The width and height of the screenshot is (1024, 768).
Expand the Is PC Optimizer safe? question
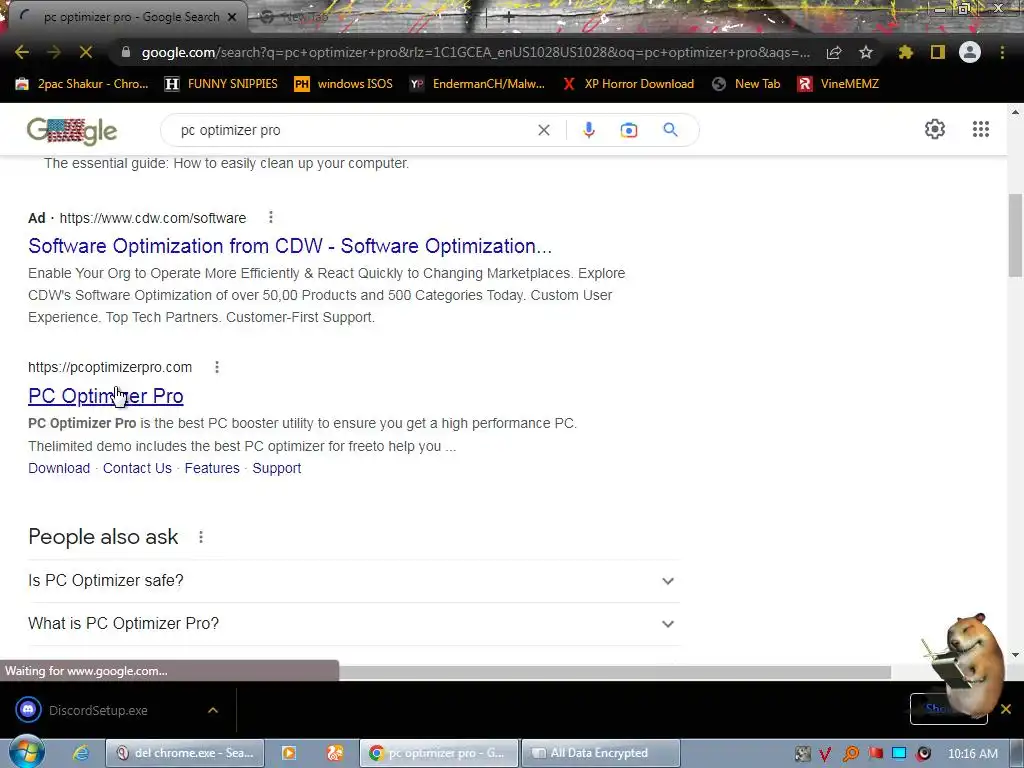tap(353, 581)
